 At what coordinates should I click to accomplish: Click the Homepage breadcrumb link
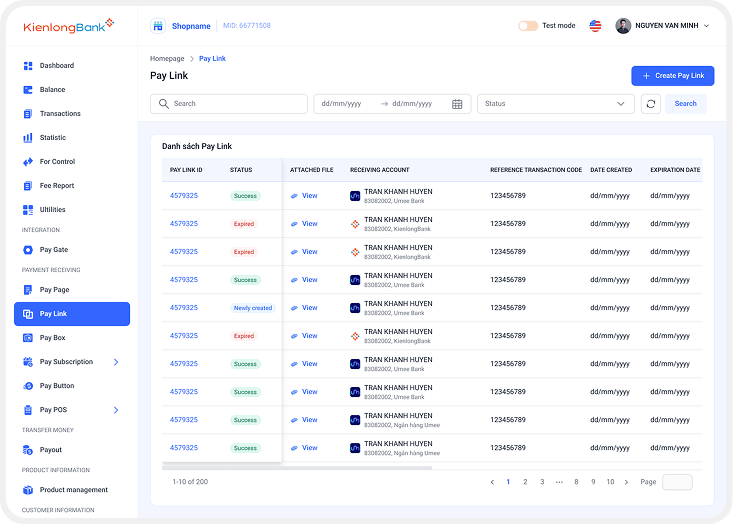tap(167, 58)
